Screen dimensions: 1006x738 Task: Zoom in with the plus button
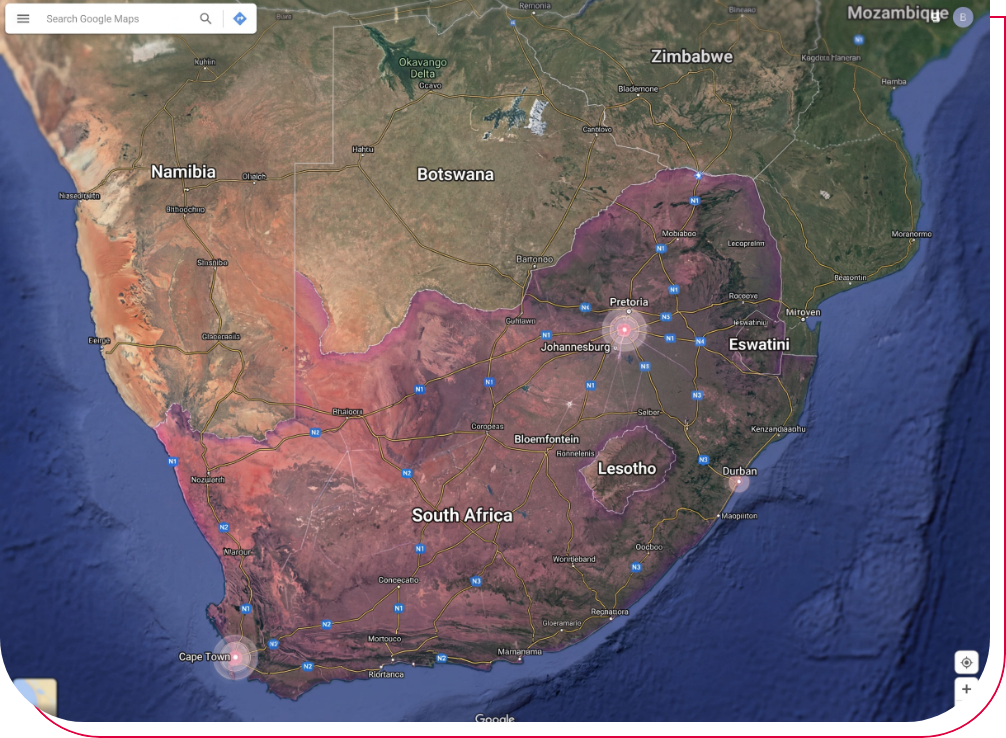(966, 690)
